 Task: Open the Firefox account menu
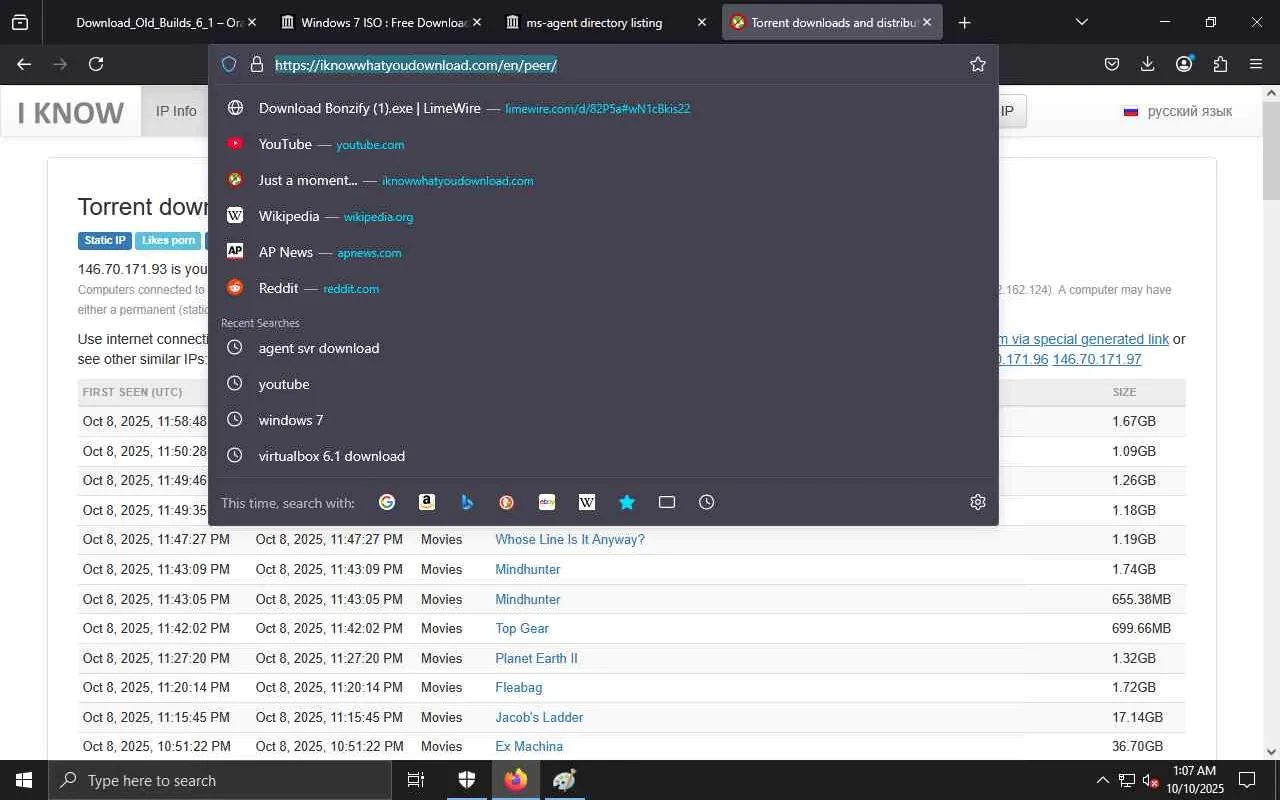tap(1184, 64)
